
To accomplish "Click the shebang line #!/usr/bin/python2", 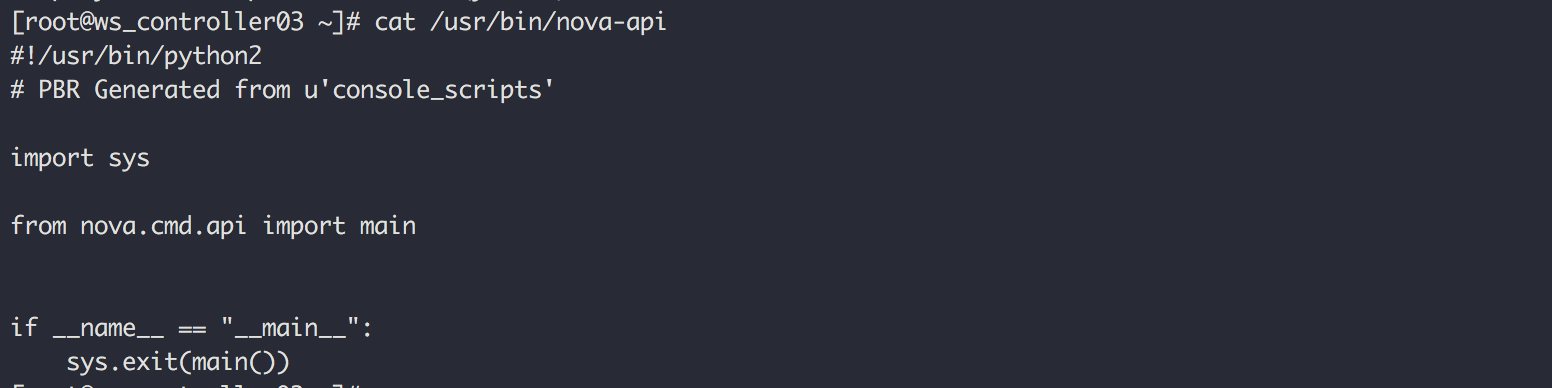I will coord(136,56).
